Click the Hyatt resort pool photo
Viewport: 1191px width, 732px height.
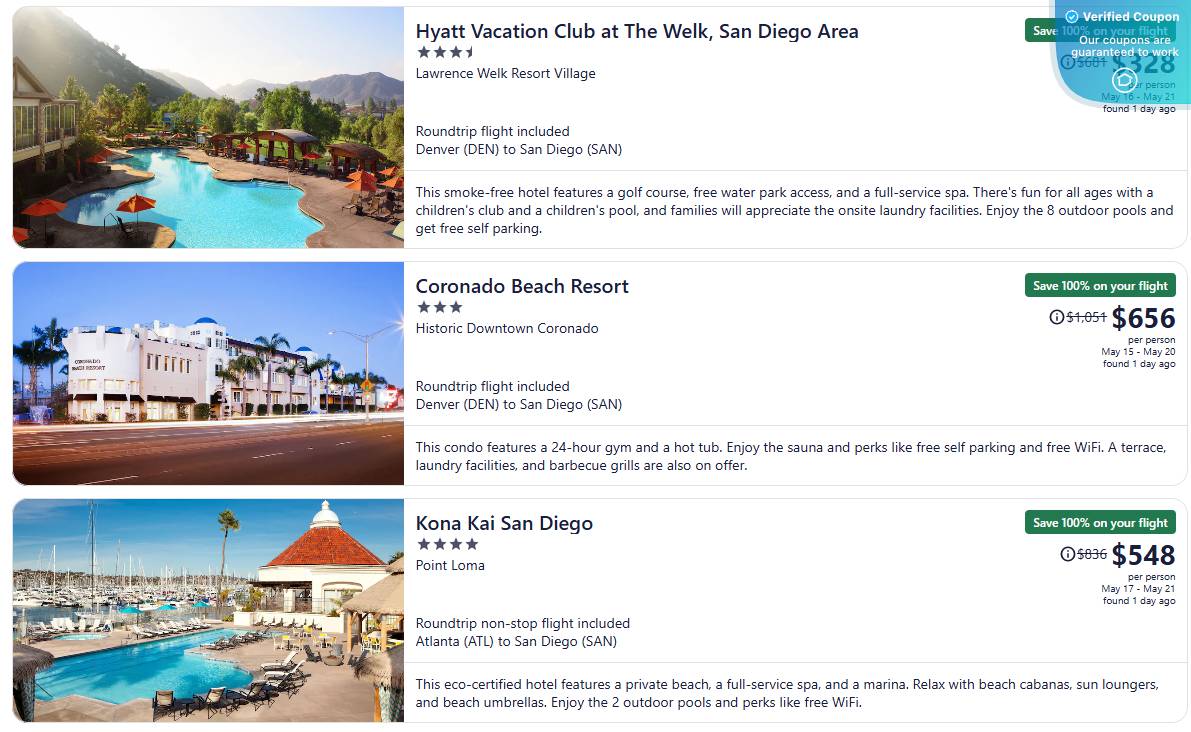207,126
